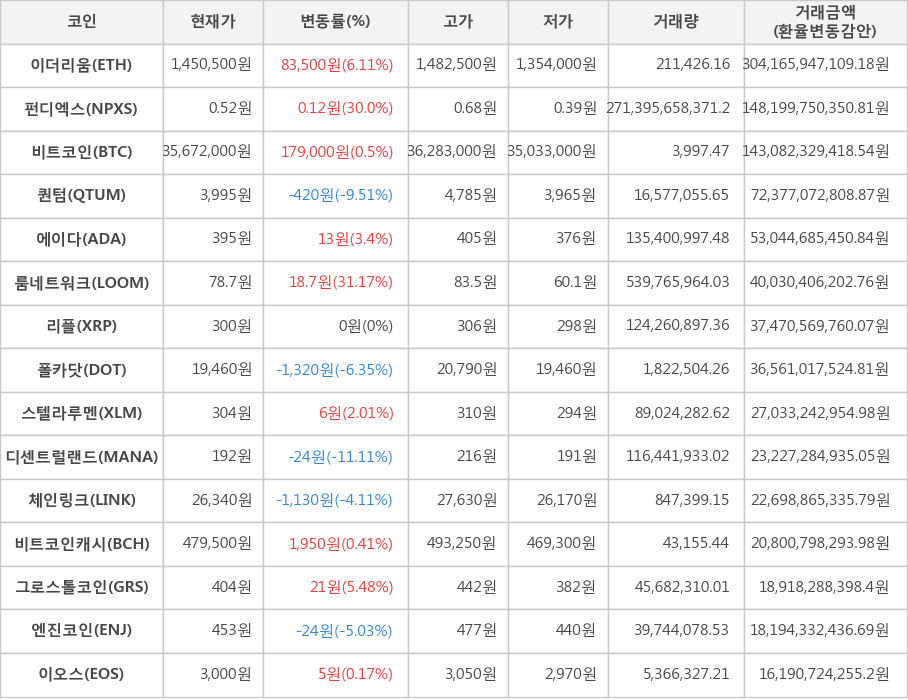Click the 고가 column header

pyautogui.click(x=458, y=22)
